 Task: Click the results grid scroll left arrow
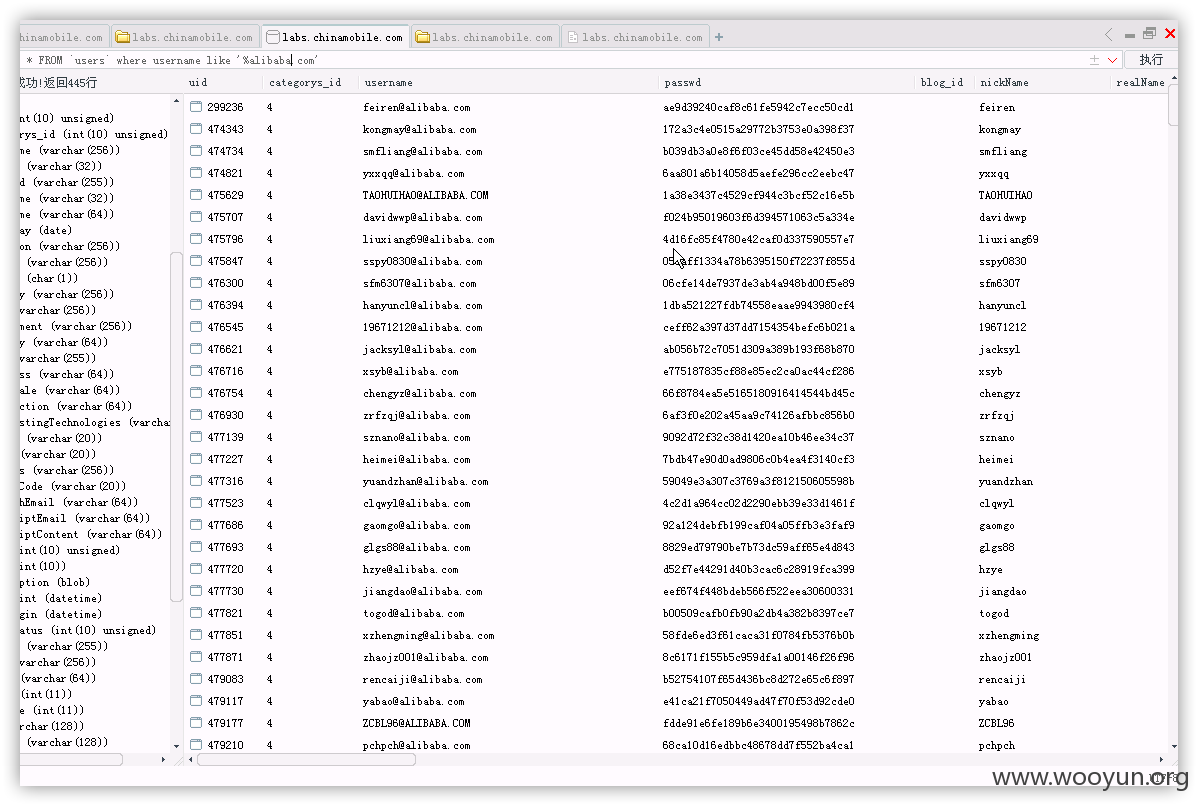pos(190,759)
